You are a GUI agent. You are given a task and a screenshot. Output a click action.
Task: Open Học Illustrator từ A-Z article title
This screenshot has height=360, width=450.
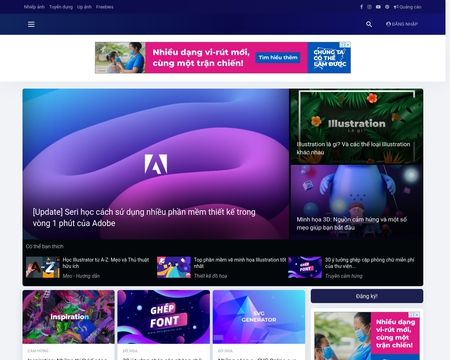(x=106, y=263)
